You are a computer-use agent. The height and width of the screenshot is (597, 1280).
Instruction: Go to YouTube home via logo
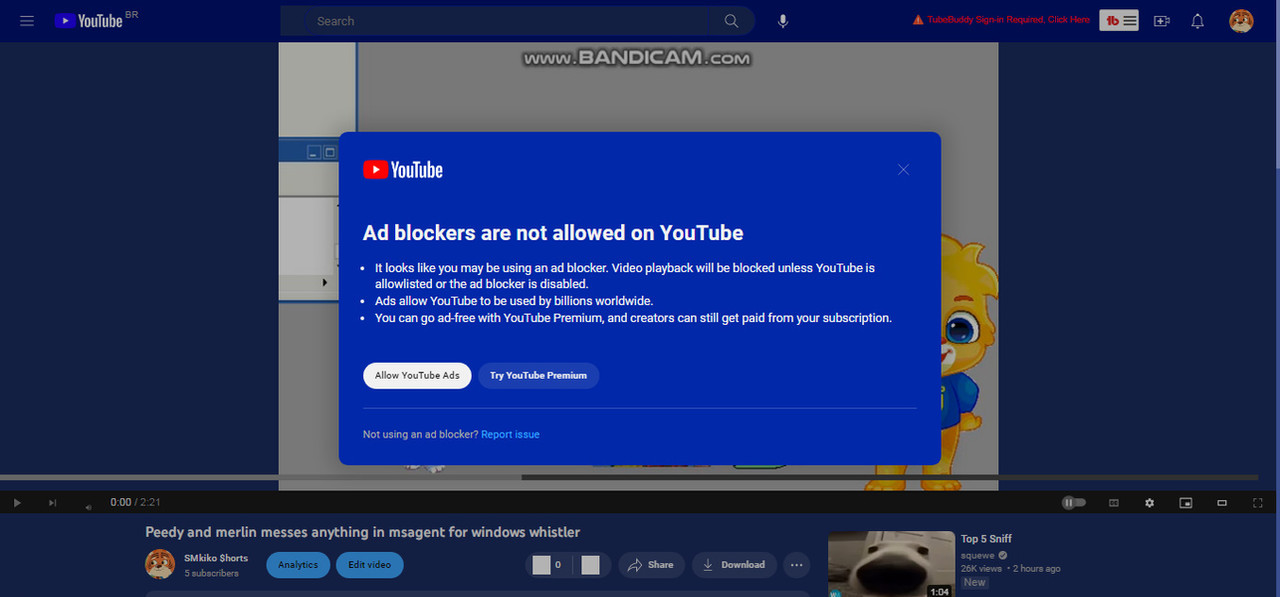[x=88, y=21]
